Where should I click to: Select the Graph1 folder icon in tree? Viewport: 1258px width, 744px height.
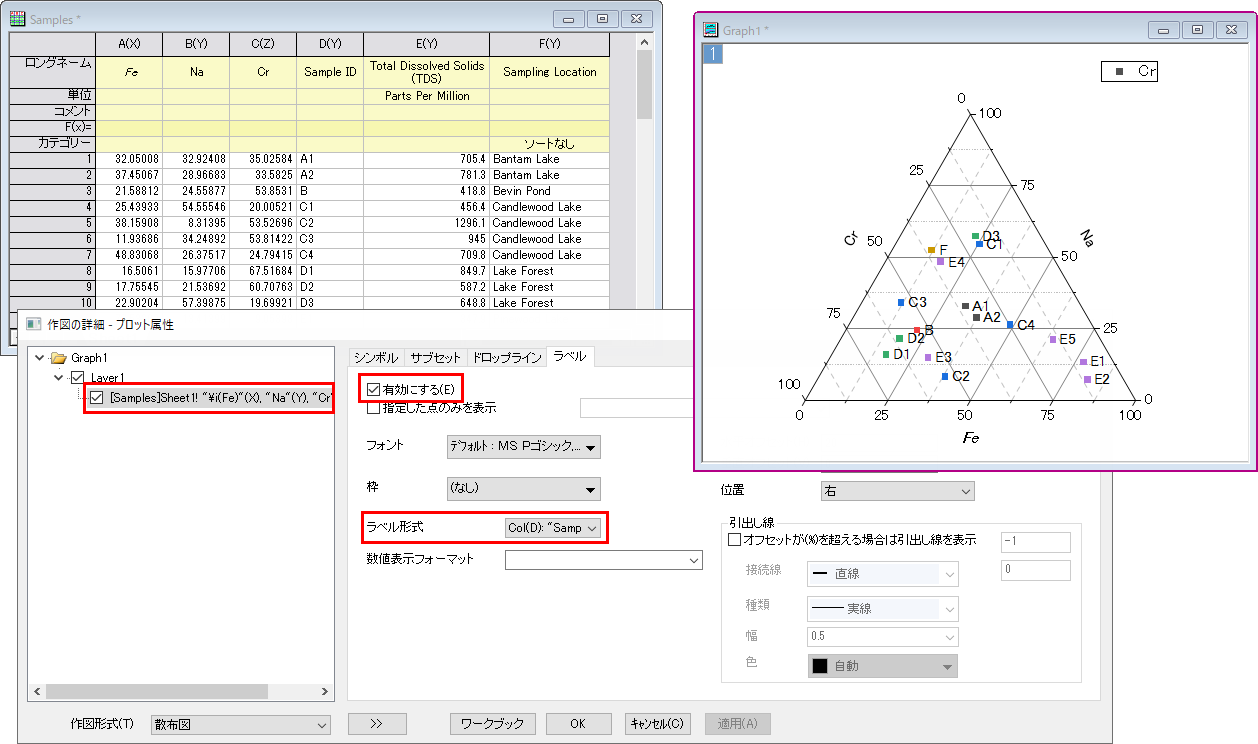pos(59,357)
